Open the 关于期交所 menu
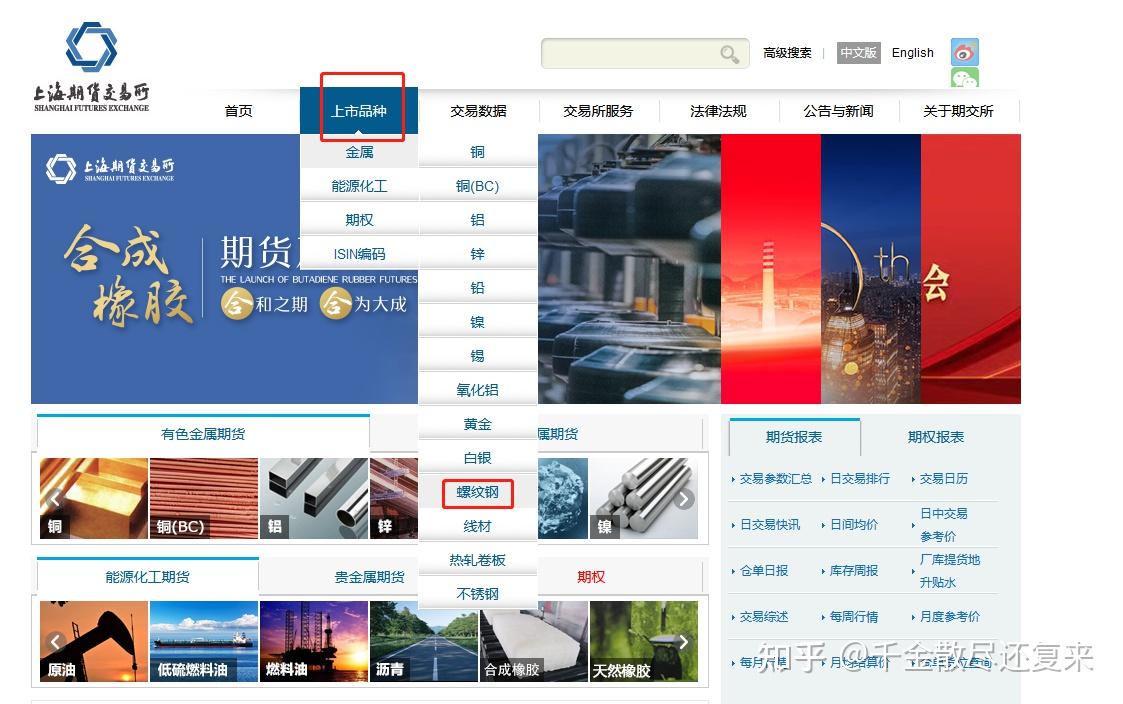The image size is (1123, 704). pos(957,112)
